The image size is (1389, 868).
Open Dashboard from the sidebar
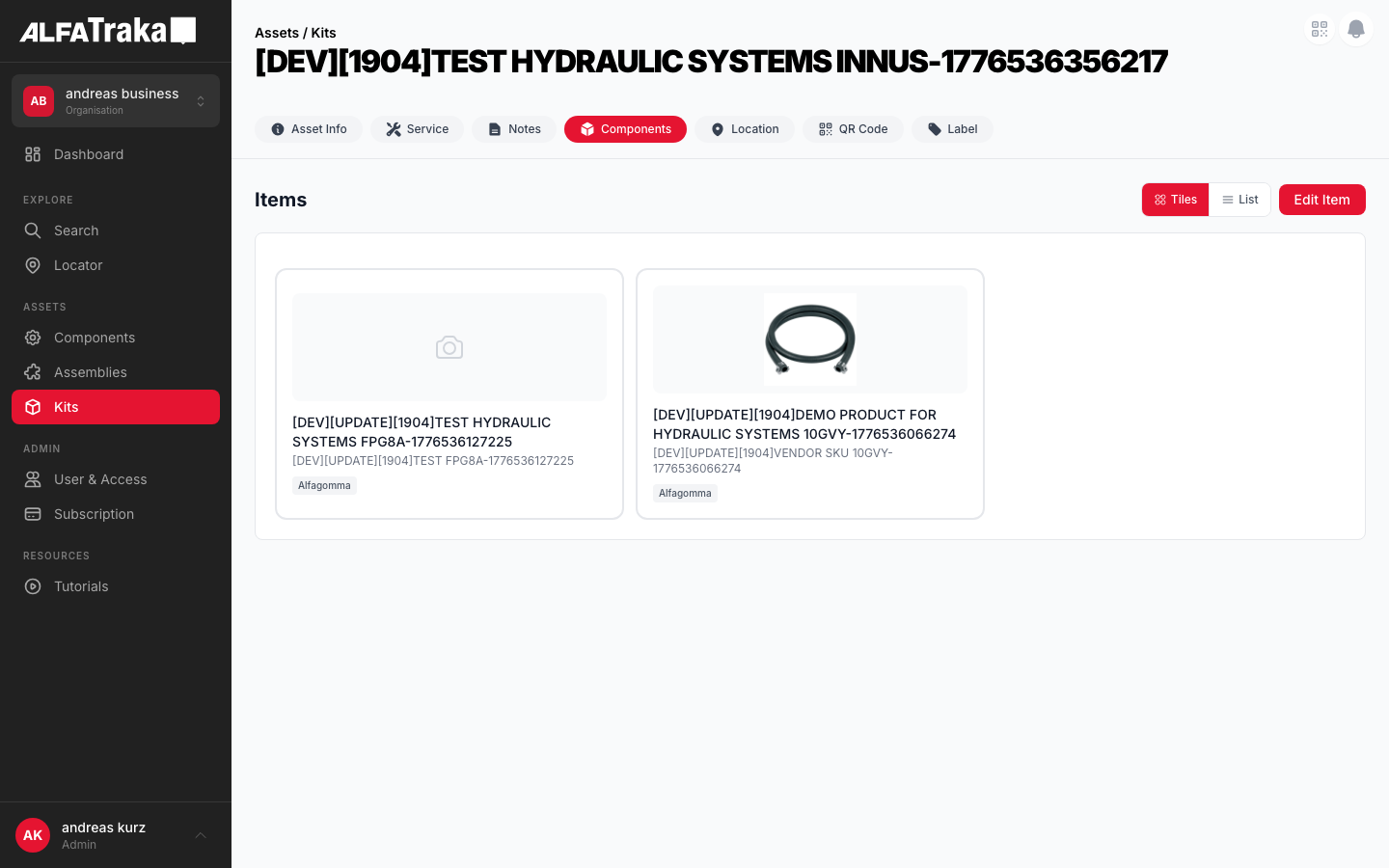(88, 154)
